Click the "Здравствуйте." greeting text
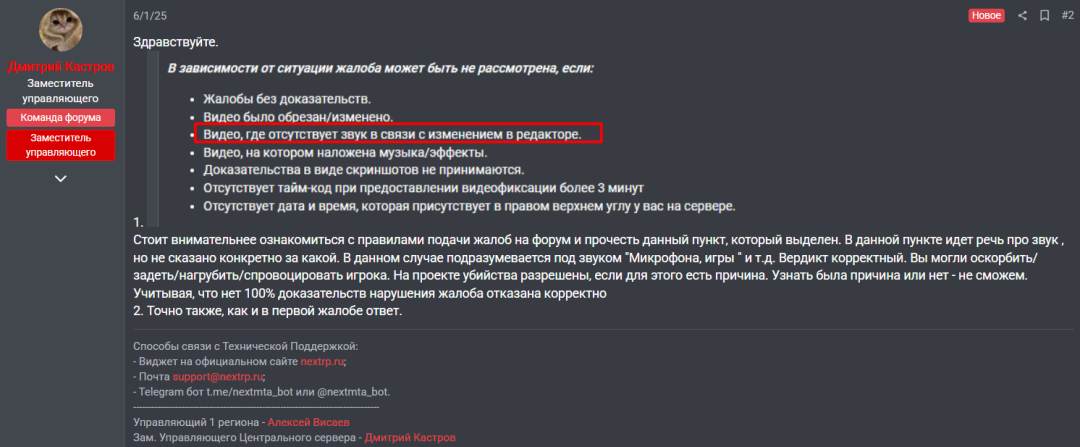 click(x=175, y=42)
